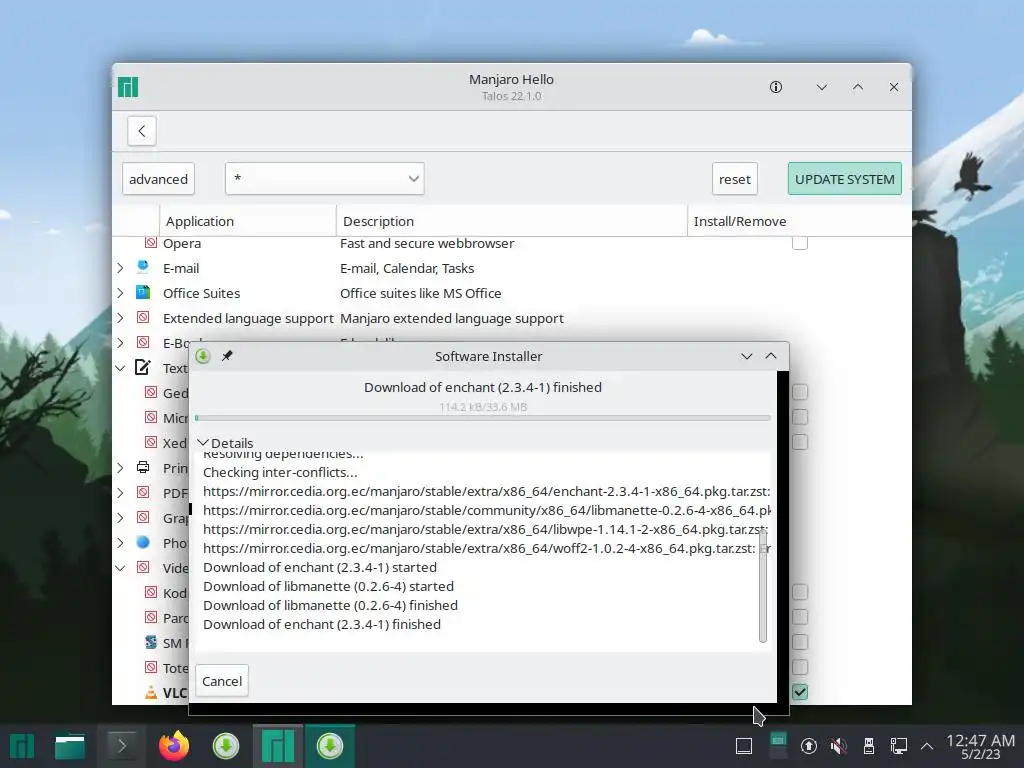
Task: Click the printer category icon
Action: point(143,467)
